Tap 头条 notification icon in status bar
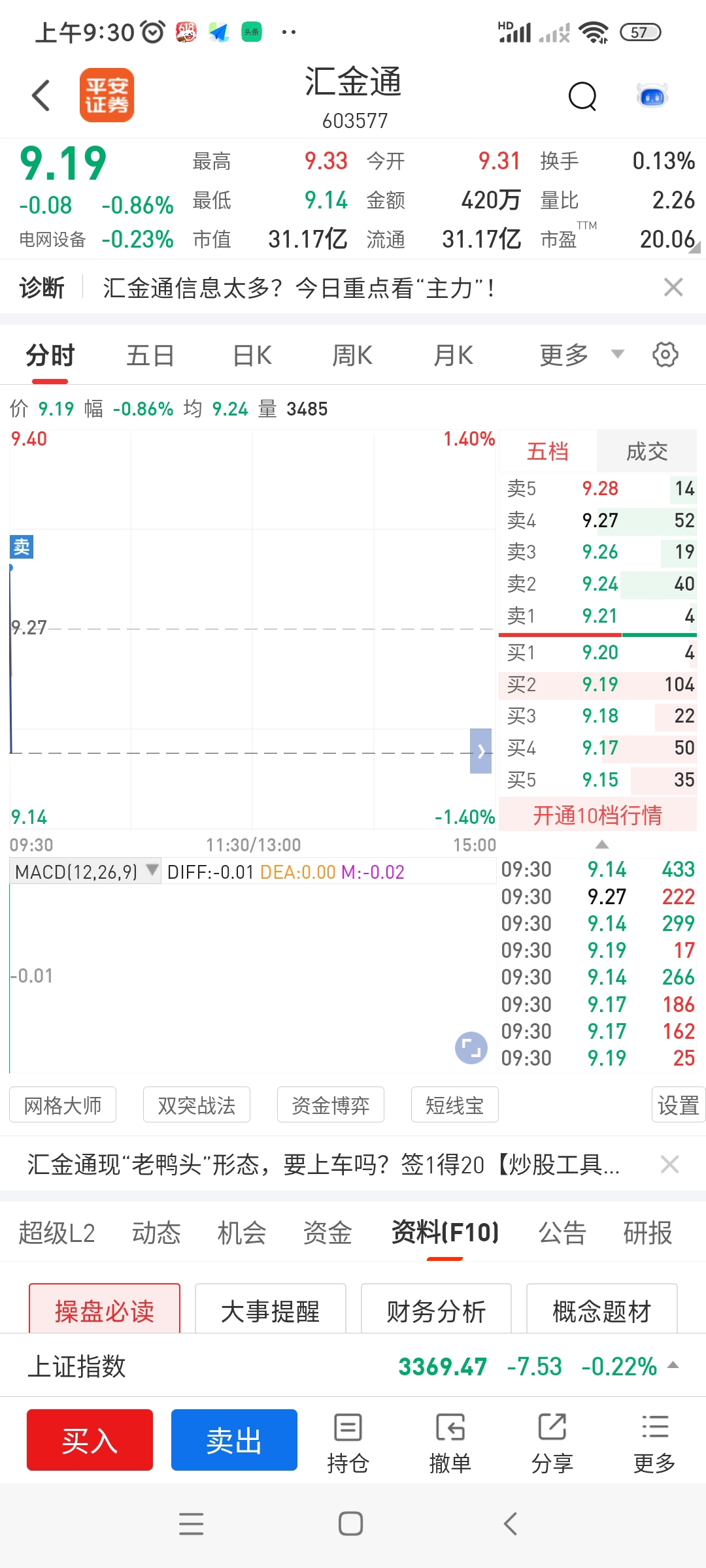 click(252, 31)
